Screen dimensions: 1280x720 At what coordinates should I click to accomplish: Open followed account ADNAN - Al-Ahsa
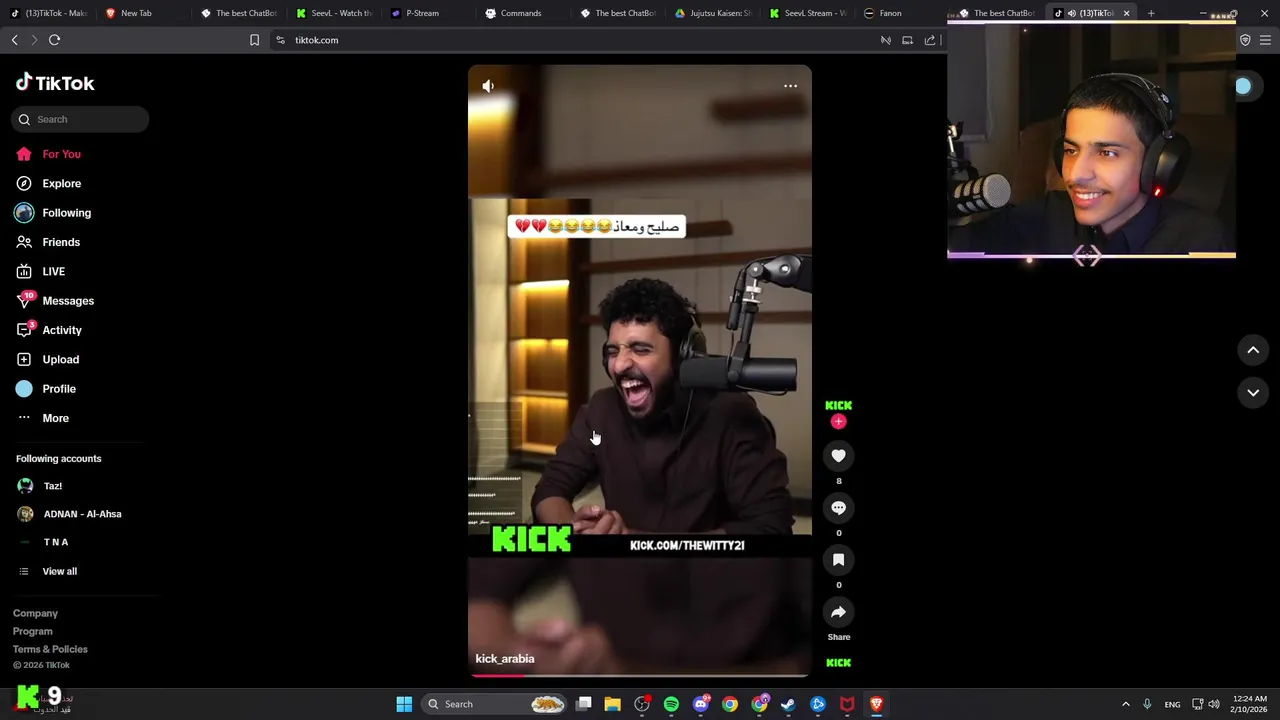click(x=80, y=514)
